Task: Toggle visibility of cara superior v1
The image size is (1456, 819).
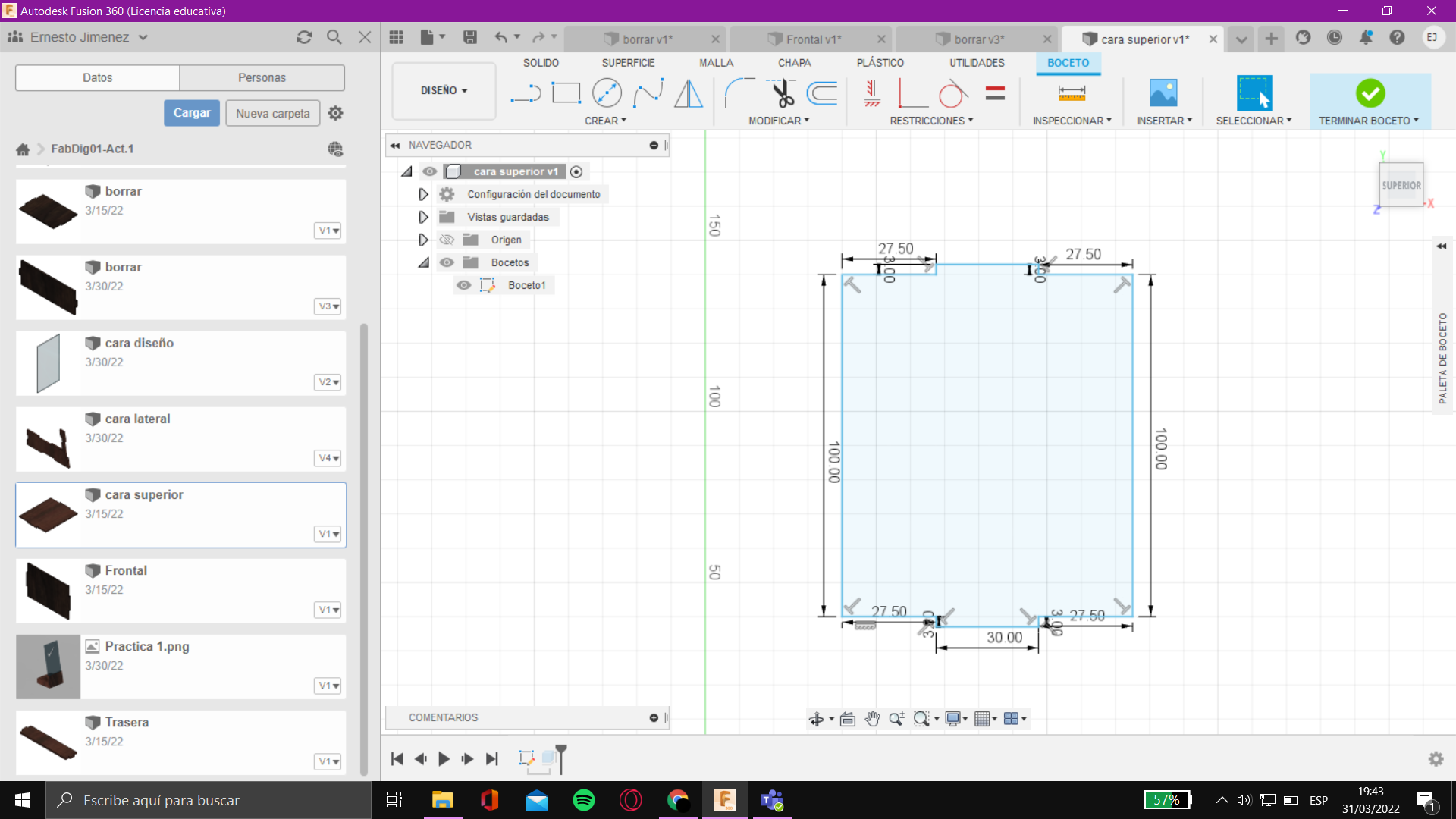Action: [x=430, y=171]
